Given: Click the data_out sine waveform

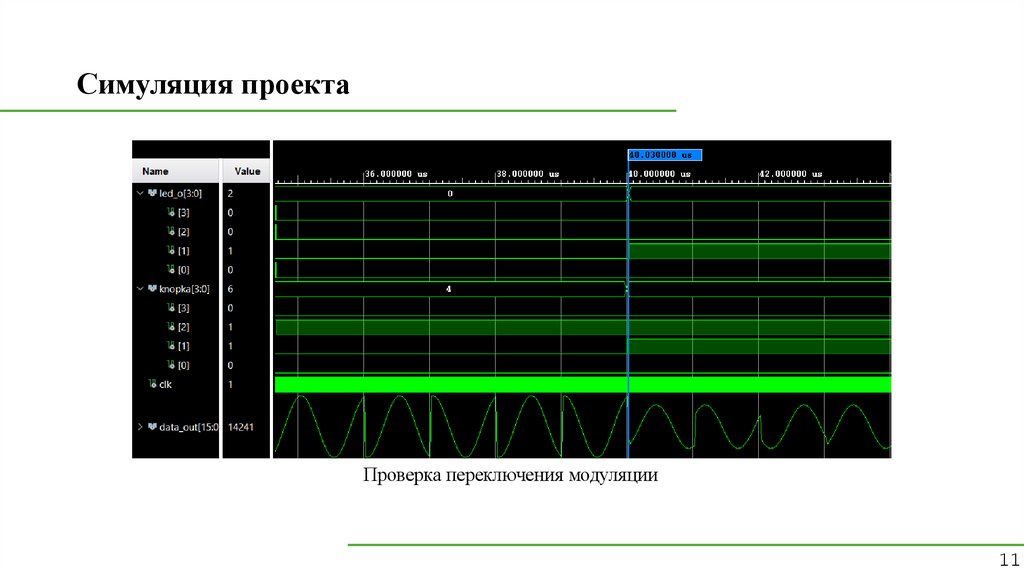Looking at the screenshot, I should tap(583, 426).
